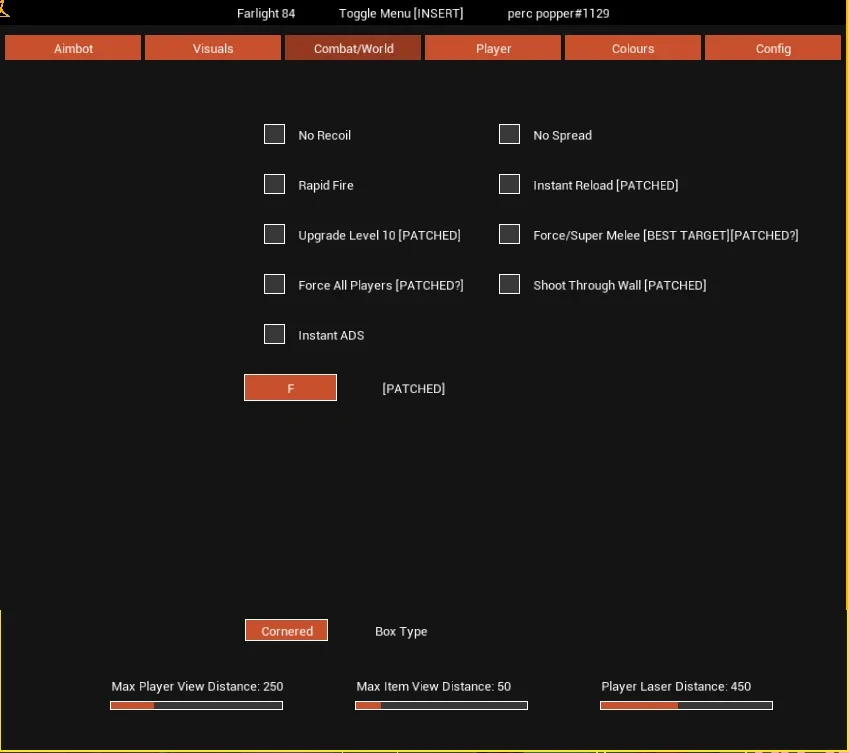
Task: Enable Shoot Through Wall [PATCHED] checkbox
Action: coord(510,284)
